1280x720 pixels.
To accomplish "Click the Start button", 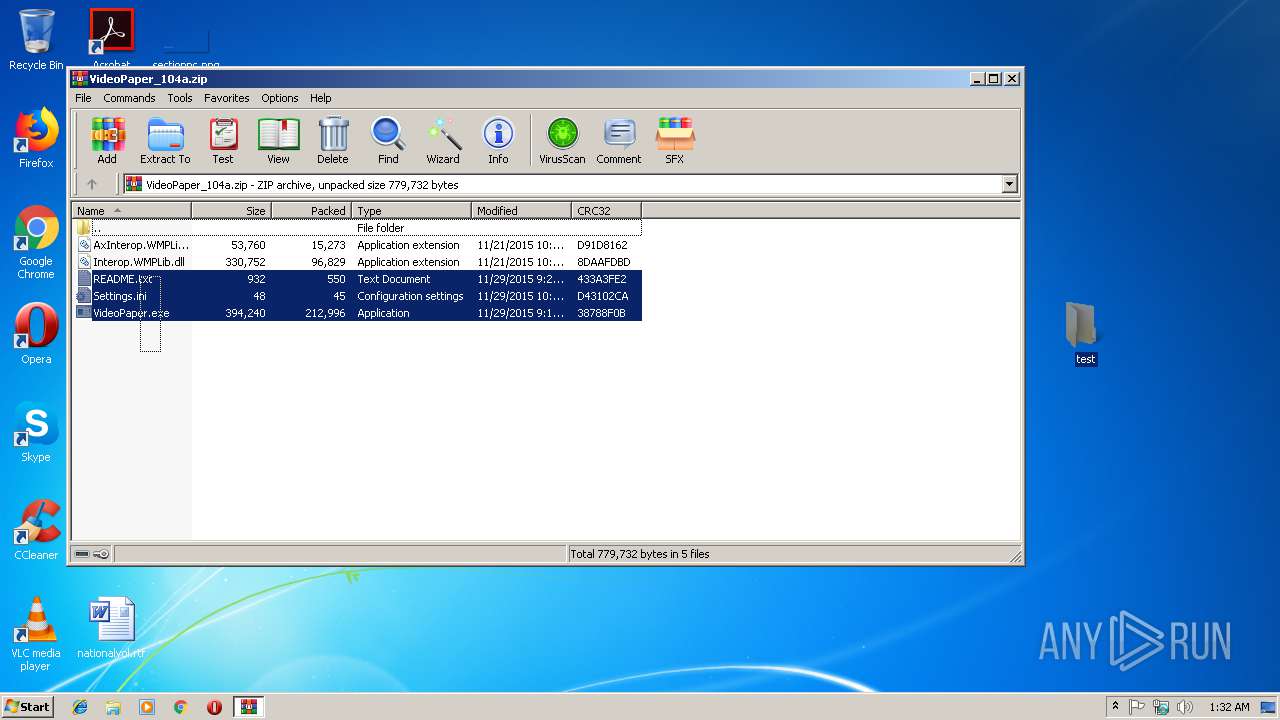I will tap(27, 706).
